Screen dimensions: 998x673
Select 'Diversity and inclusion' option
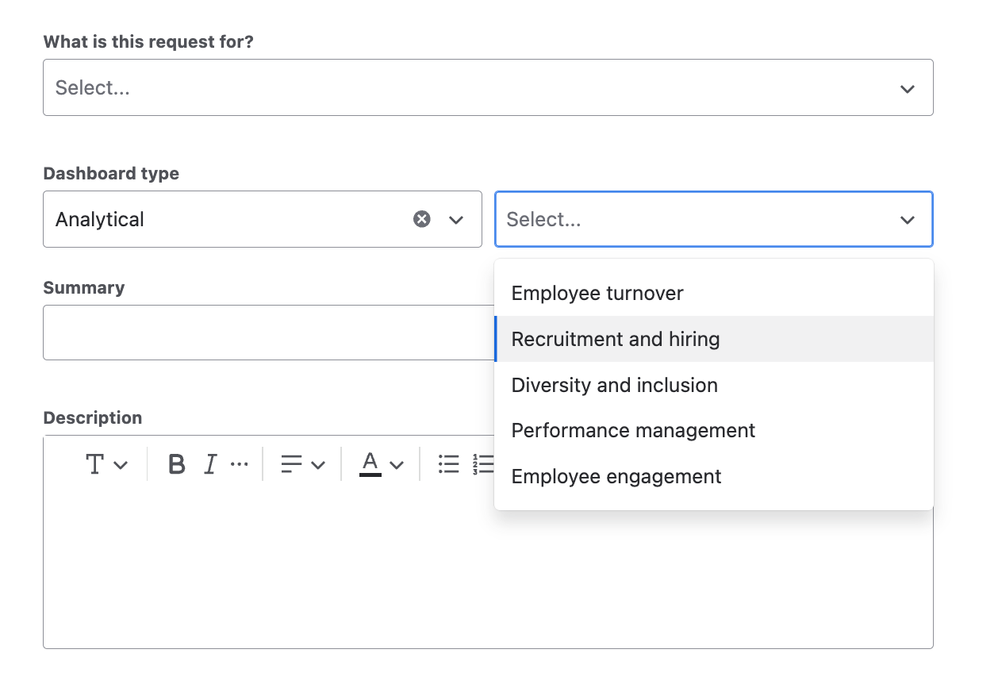point(614,385)
